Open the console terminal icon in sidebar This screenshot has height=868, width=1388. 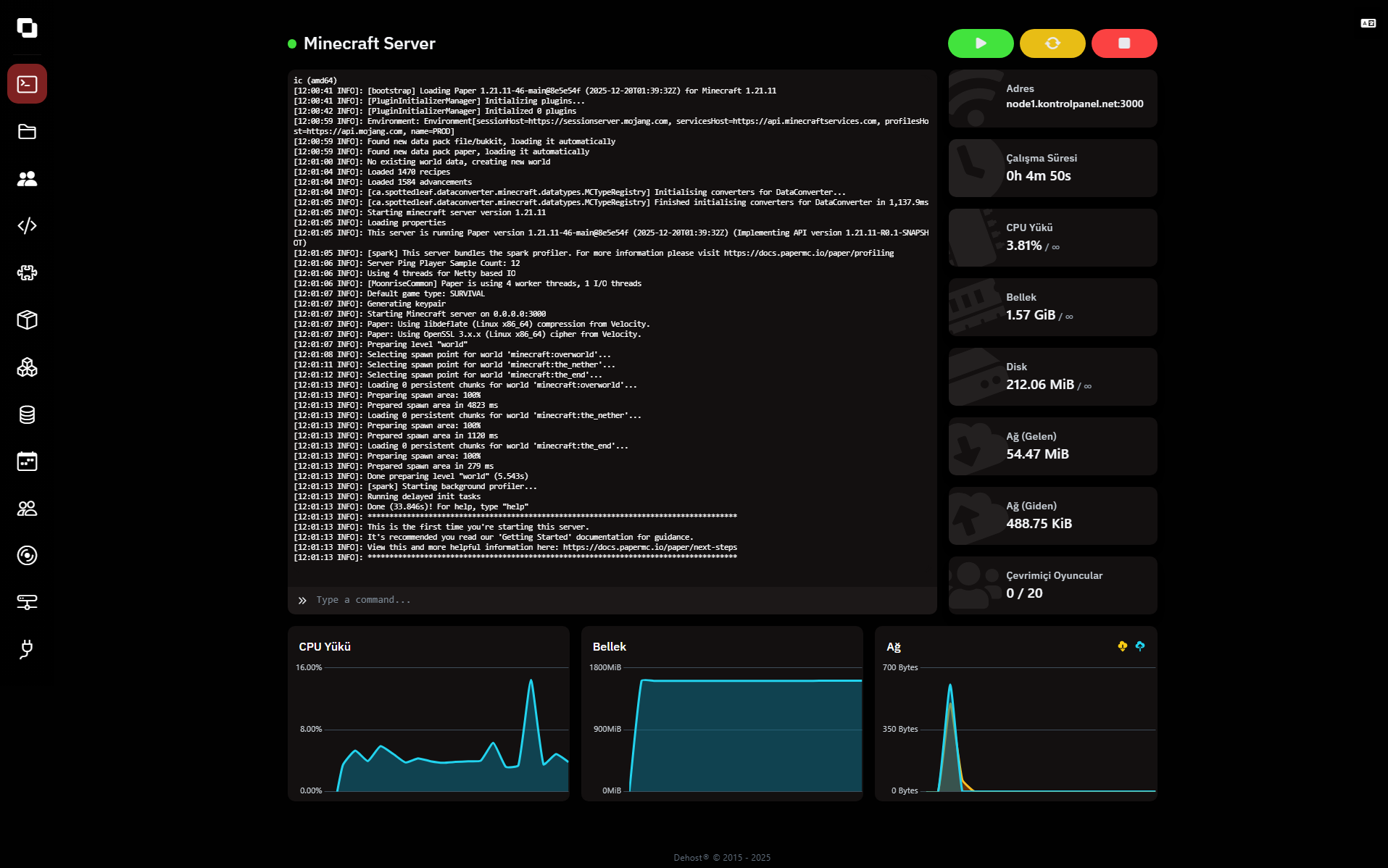pos(27,84)
